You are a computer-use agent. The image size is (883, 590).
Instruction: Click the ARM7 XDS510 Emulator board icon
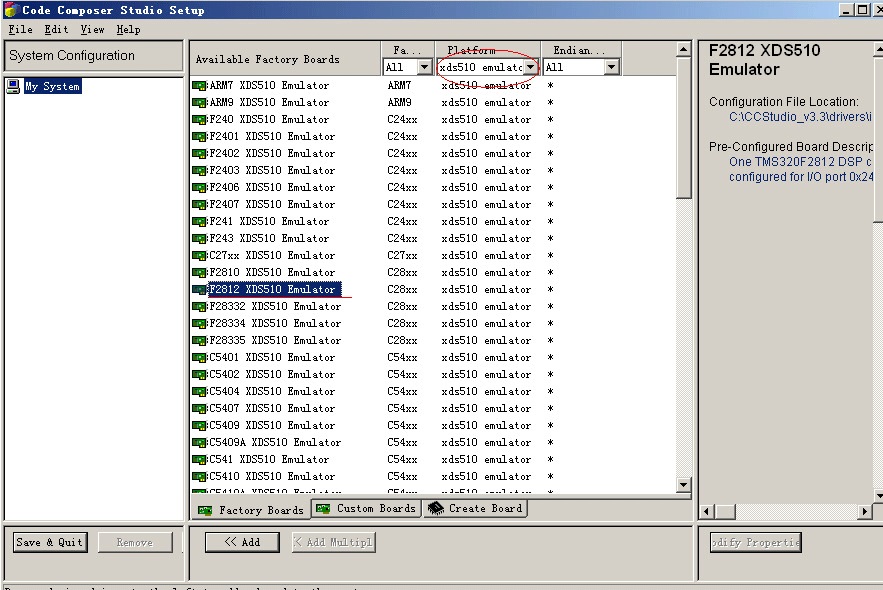[x=199, y=86]
